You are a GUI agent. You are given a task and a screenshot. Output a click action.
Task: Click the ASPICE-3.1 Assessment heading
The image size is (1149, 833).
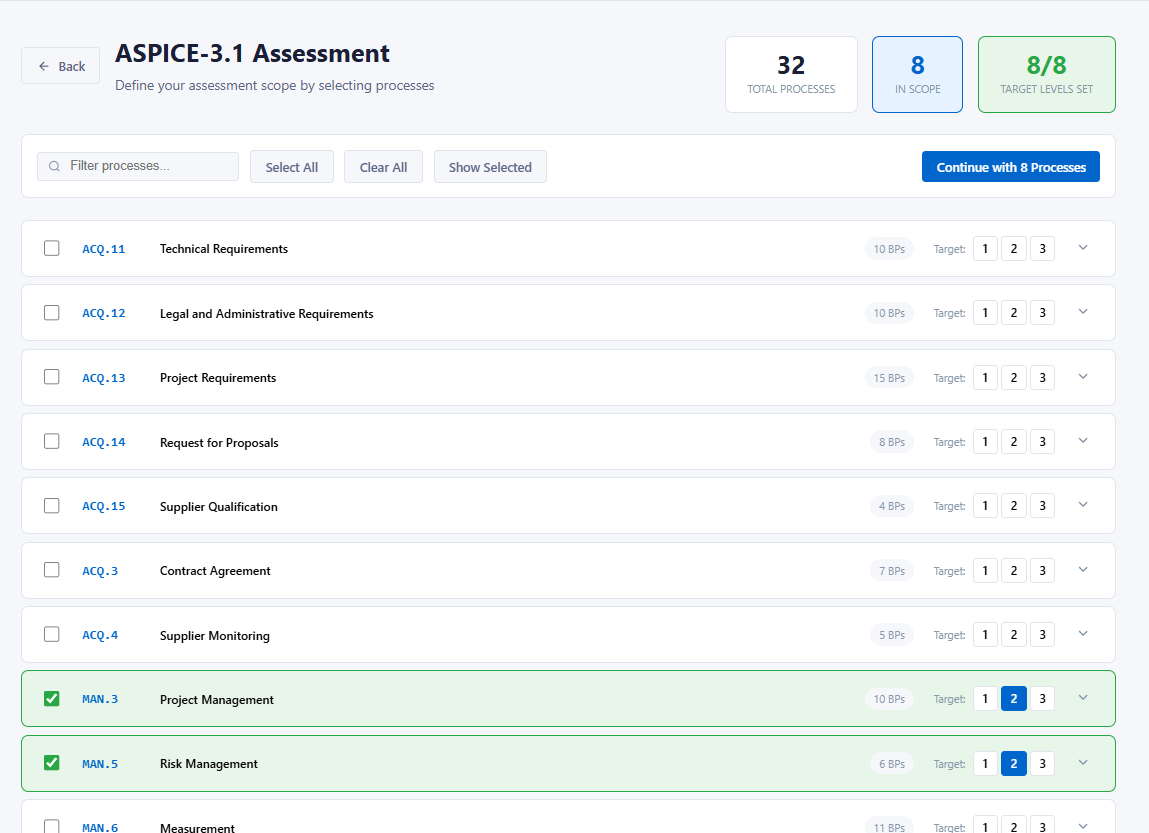(252, 53)
